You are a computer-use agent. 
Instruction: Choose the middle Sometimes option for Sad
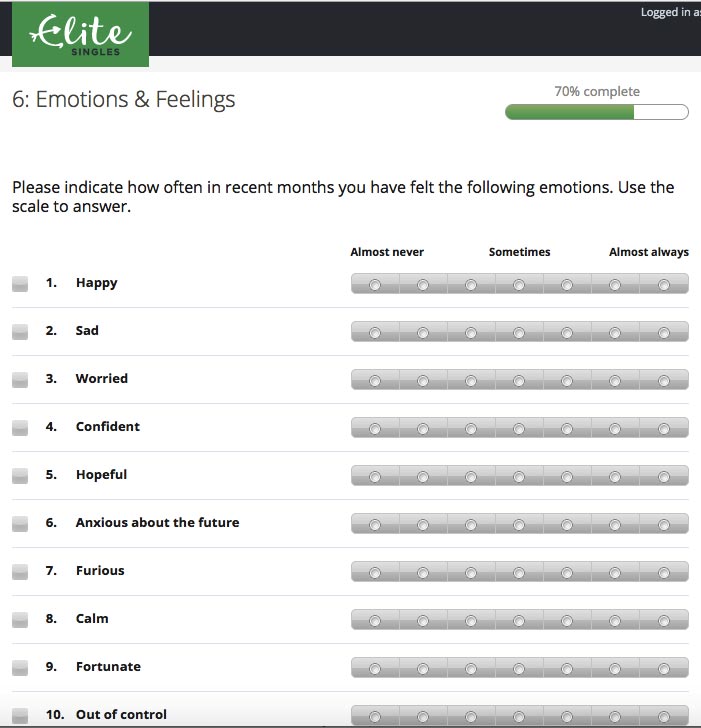click(x=519, y=333)
